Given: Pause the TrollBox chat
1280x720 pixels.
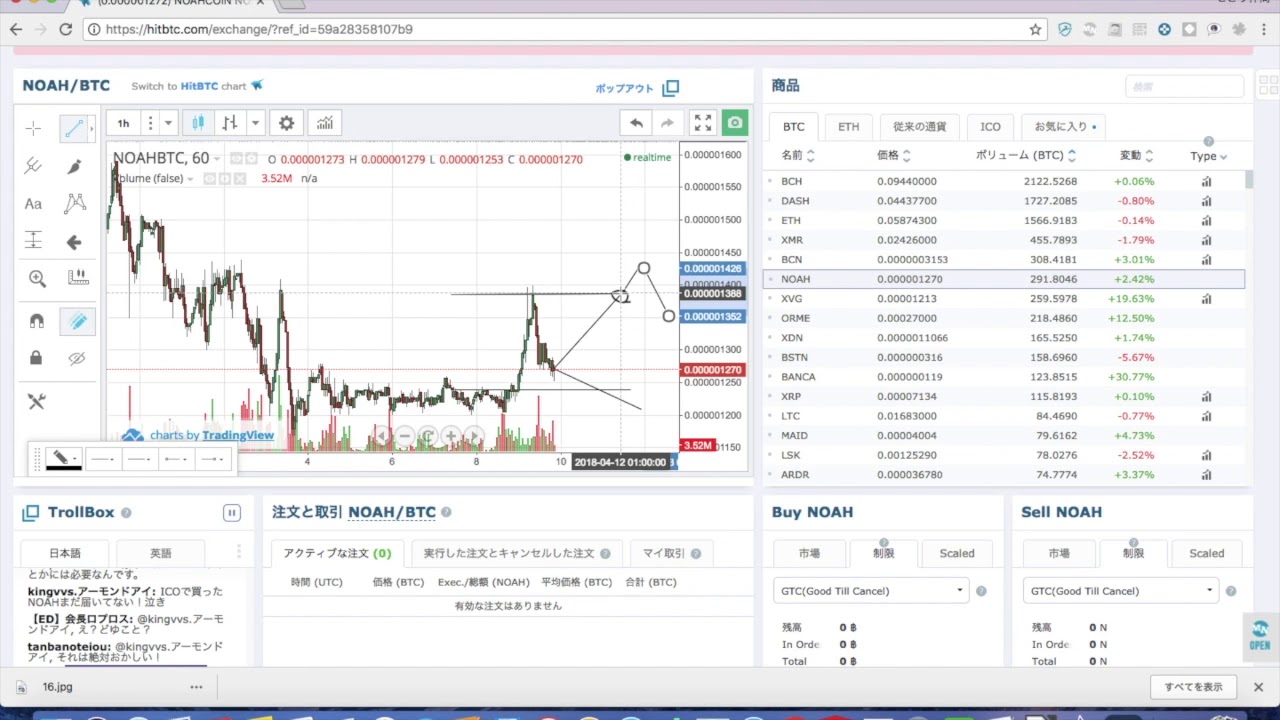Looking at the screenshot, I should (x=231, y=513).
